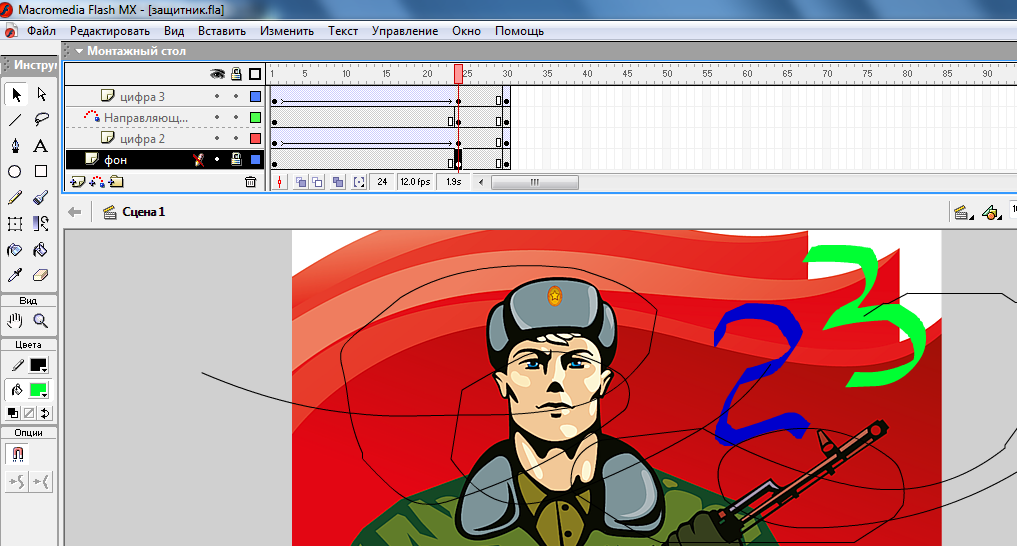Open the Редактировать menu
Image resolution: width=1017 pixels, height=546 pixels.
pos(110,30)
